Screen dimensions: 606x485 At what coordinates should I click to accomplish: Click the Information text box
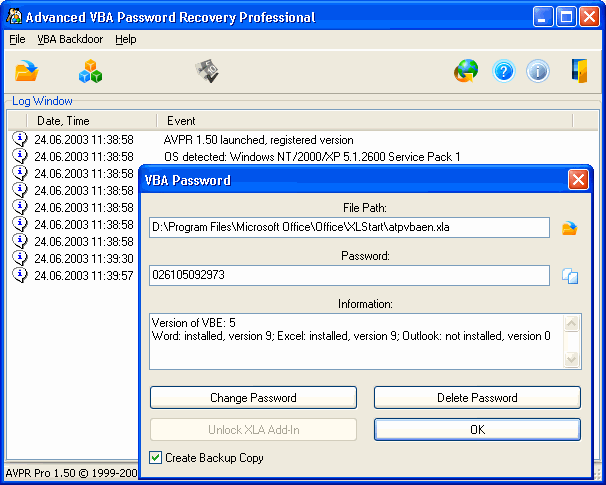(365, 342)
